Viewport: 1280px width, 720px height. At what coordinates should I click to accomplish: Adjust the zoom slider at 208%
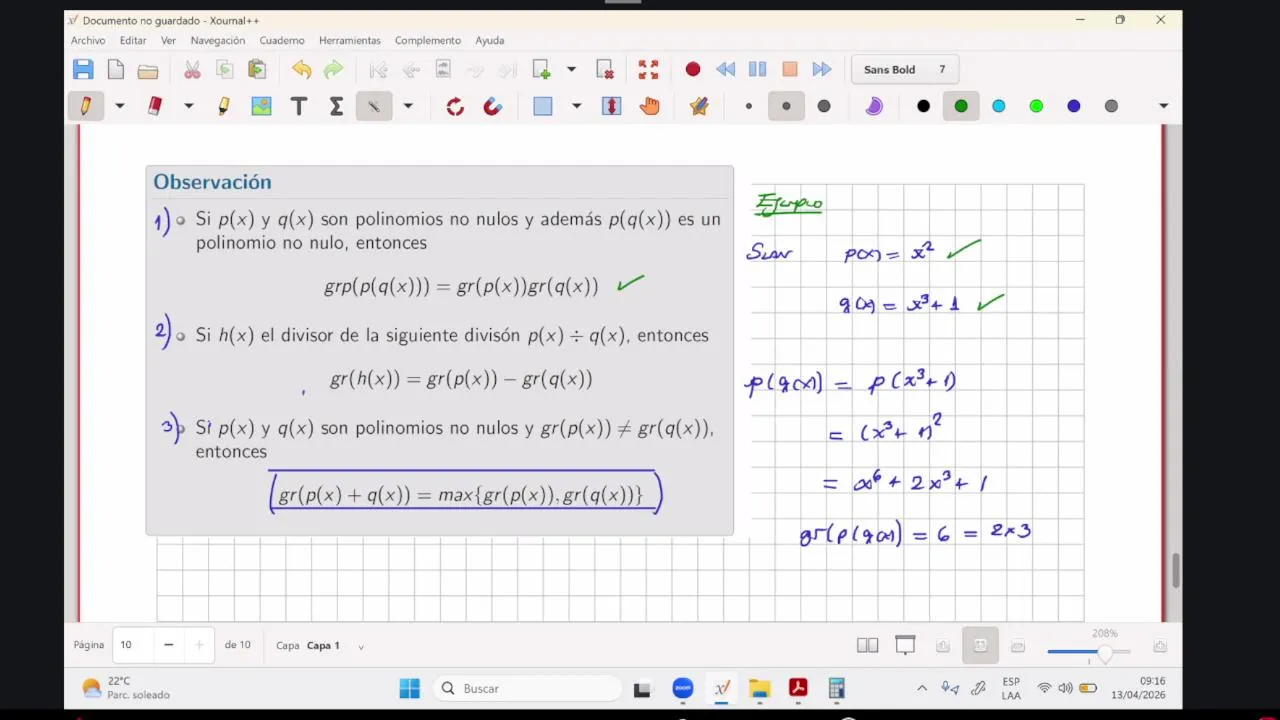click(x=1089, y=652)
